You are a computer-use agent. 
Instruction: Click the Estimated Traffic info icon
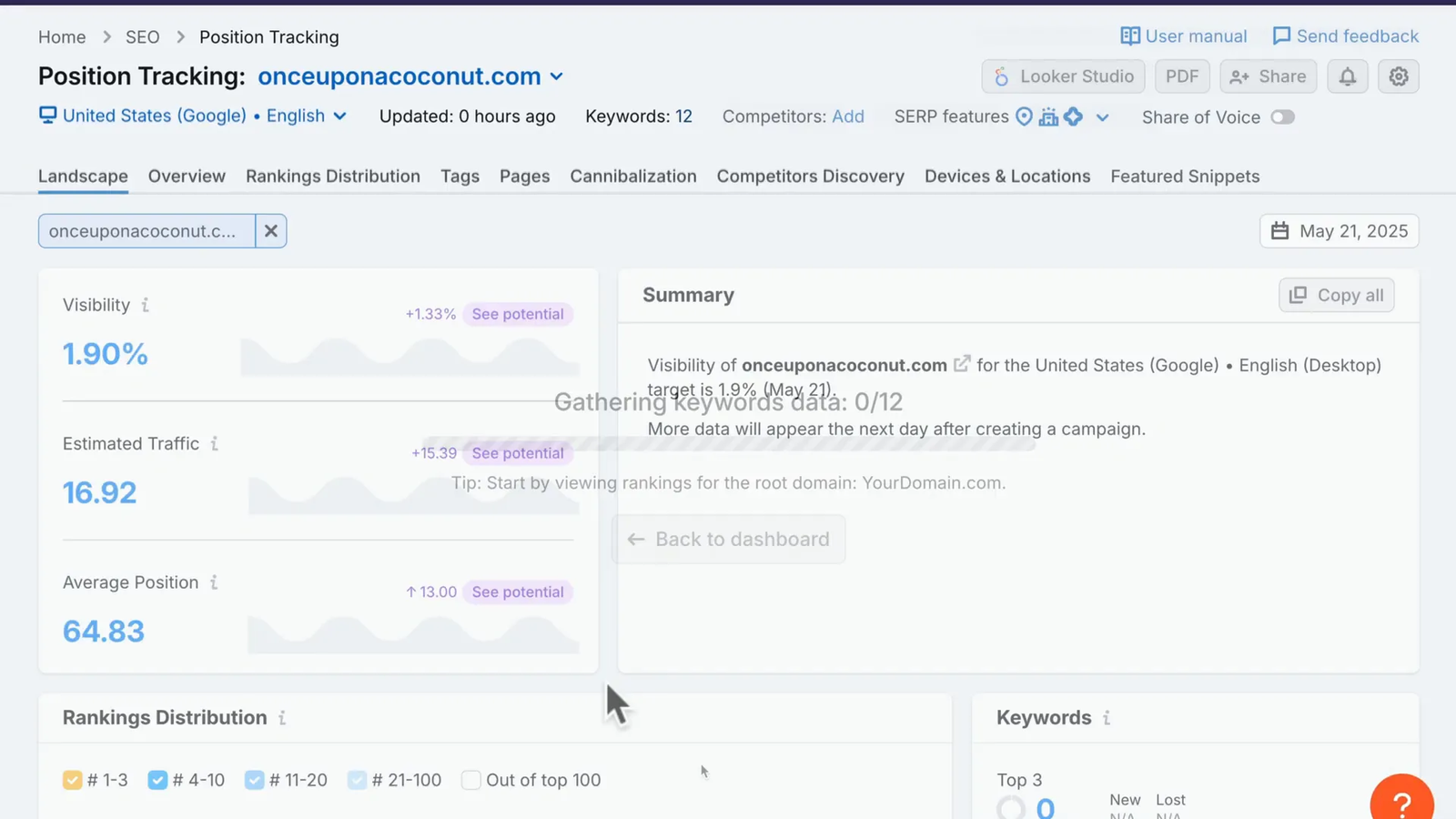click(x=214, y=444)
